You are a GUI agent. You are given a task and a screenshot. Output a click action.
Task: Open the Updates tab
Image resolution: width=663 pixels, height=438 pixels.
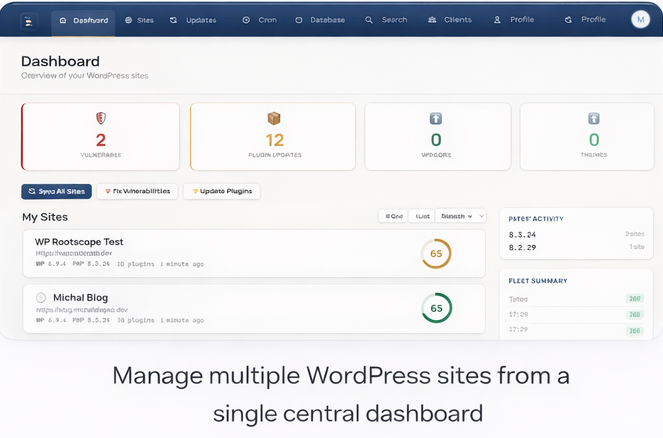click(x=193, y=20)
